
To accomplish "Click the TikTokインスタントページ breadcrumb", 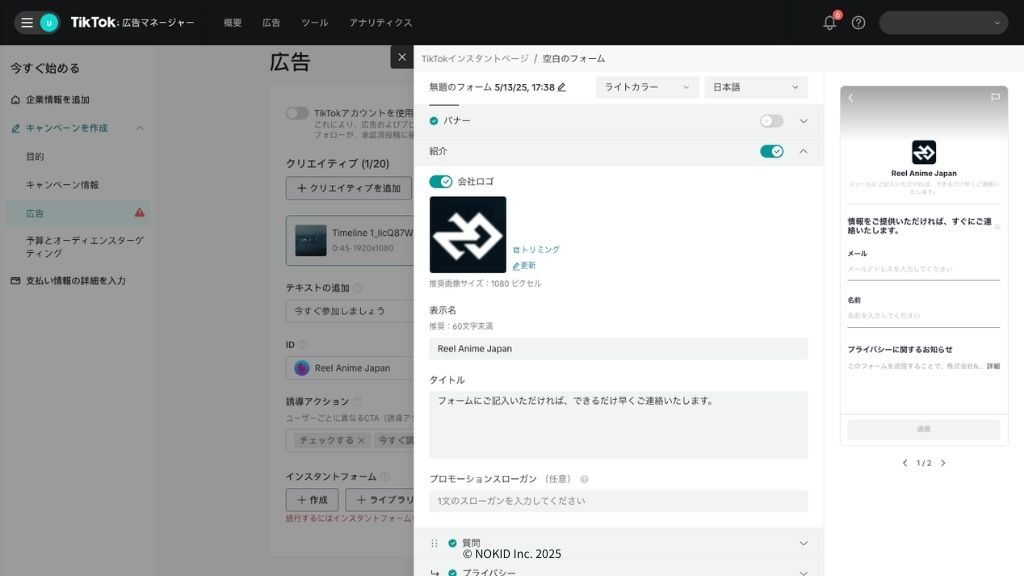I will point(475,59).
